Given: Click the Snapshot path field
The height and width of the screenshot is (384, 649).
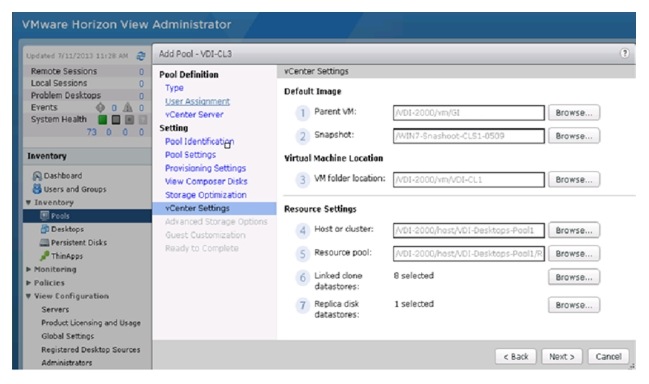Looking at the screenshot, I should coord(469,136).
